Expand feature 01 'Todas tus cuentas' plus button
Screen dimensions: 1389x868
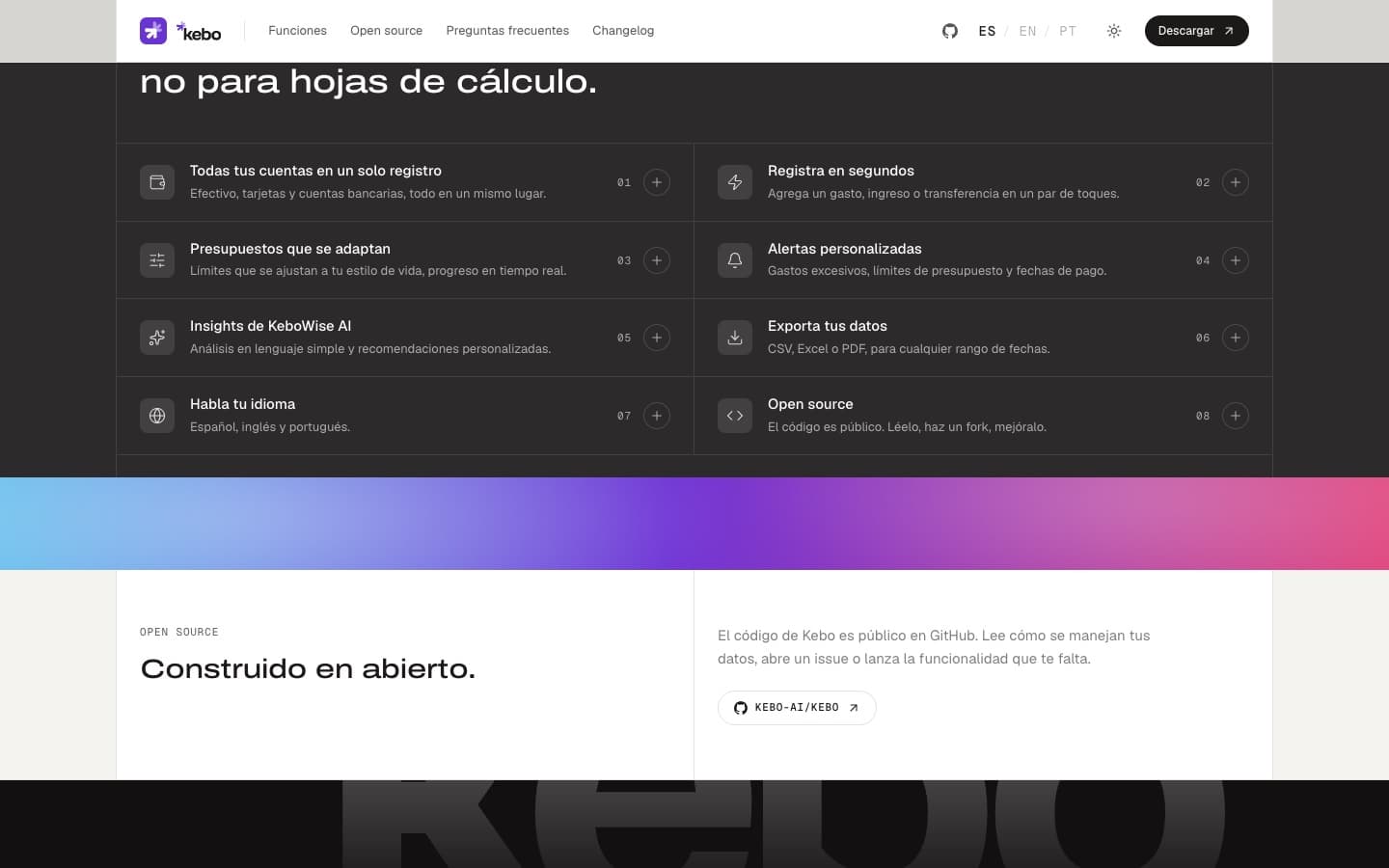tap(657, 182)
